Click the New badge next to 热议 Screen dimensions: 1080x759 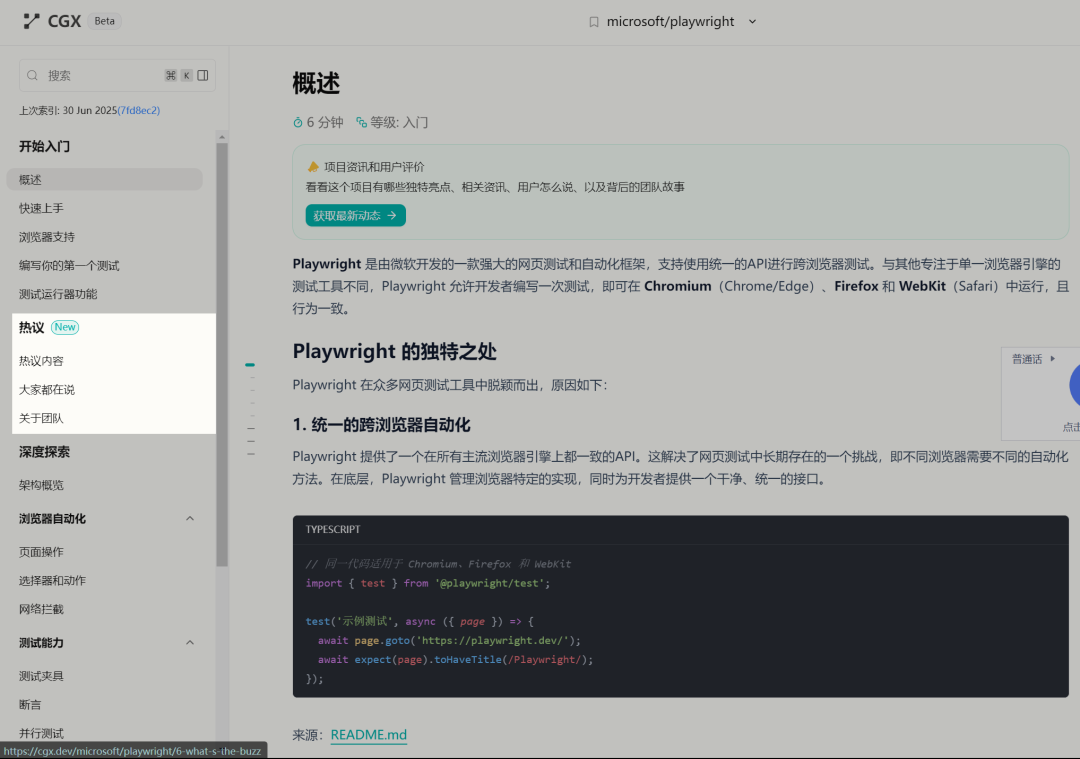65,327
